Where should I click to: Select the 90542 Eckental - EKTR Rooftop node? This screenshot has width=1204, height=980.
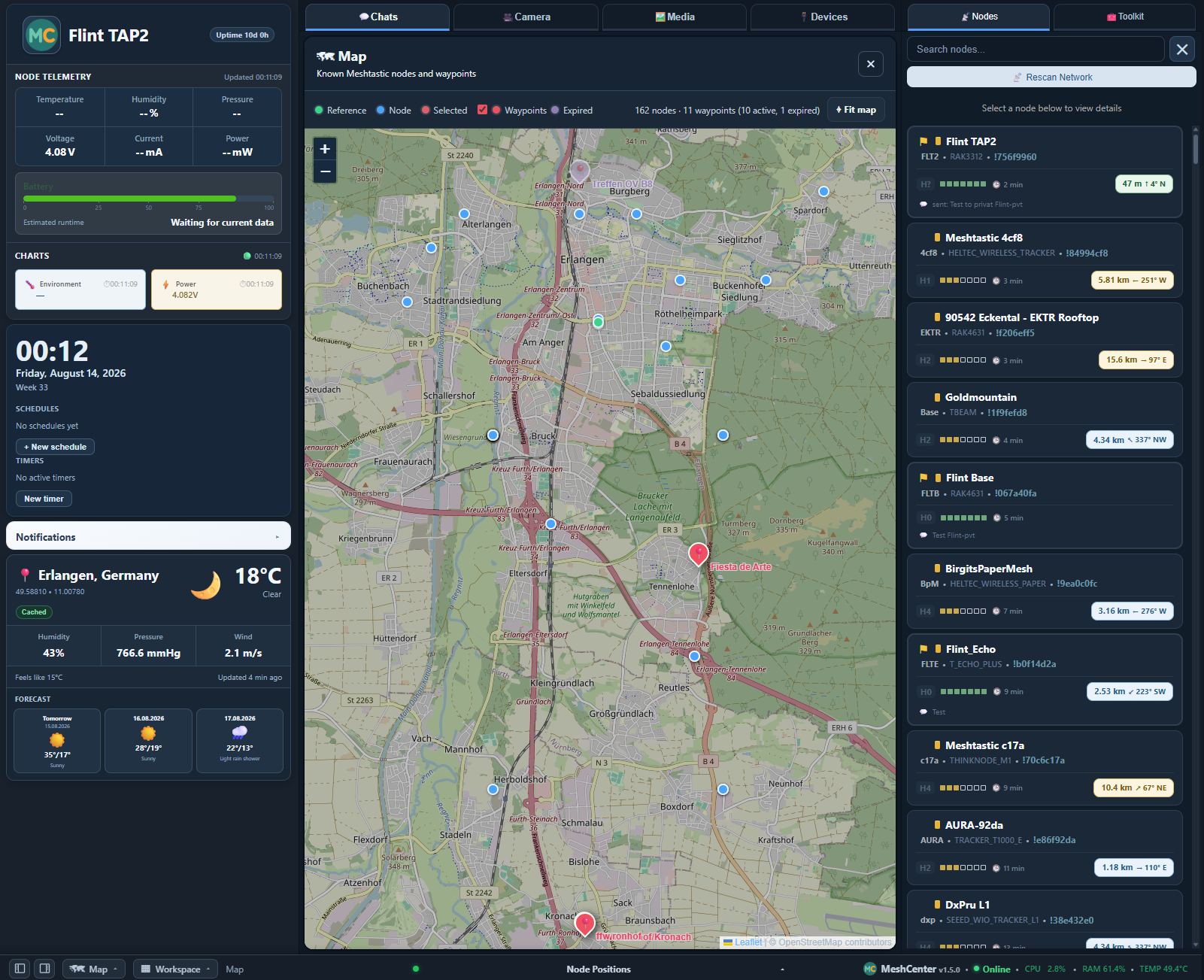(1045, 340)
